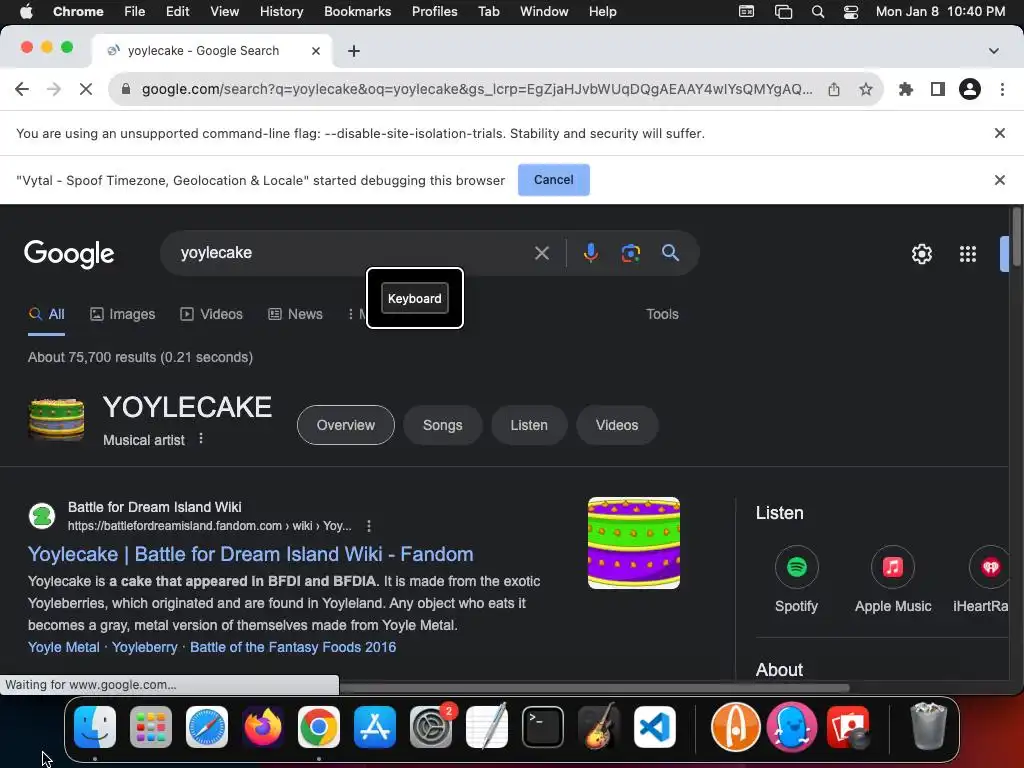Open a new tab with the plus button
The height and width of the screenshot is (768, 1024).
pos(353,51)
